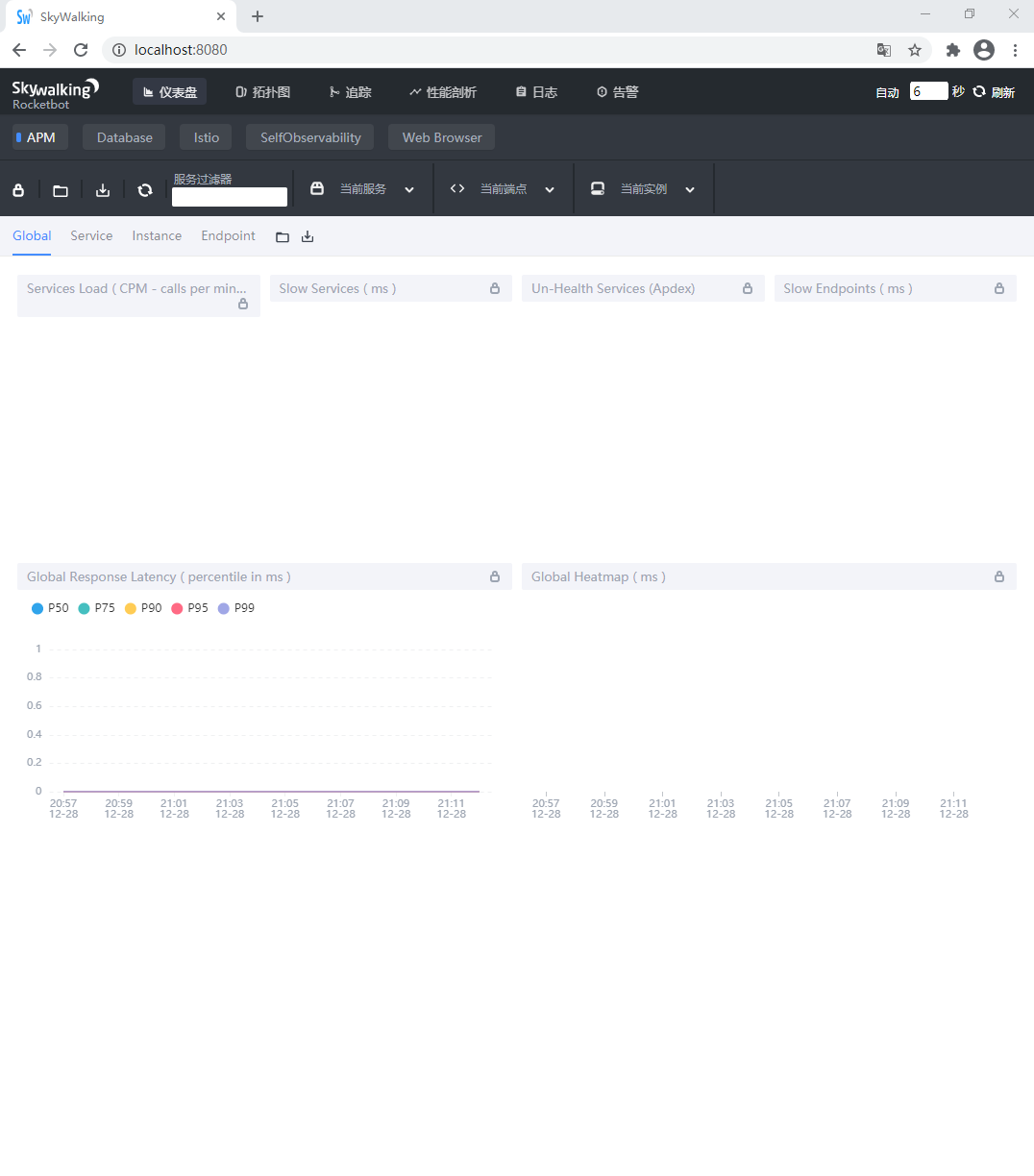This screenshot has width=1034, height=1176.
Task: Open the 拓扑图 topology page
Action: pyautogui.click(x=262, y=92)
